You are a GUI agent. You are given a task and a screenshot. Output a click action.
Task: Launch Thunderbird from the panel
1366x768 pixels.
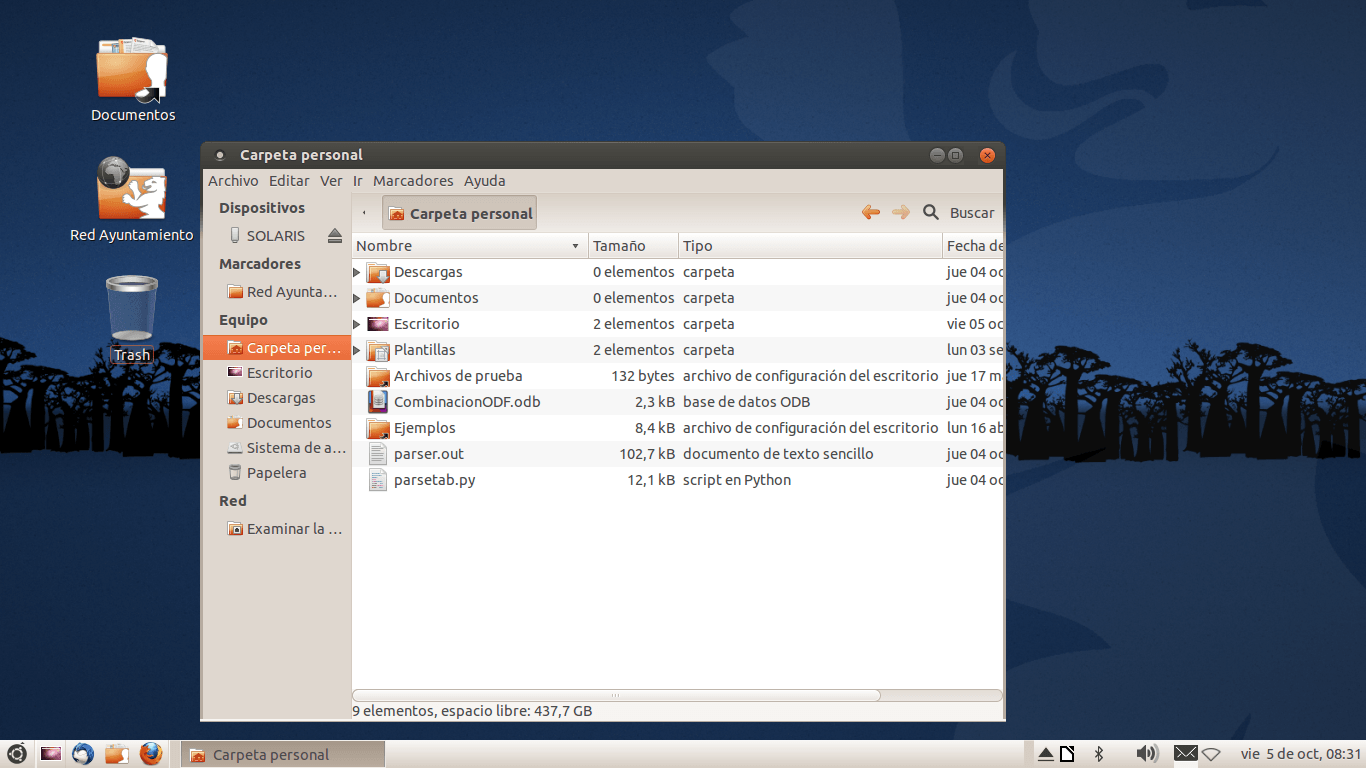pyautogui.click(x=83, y=754)
